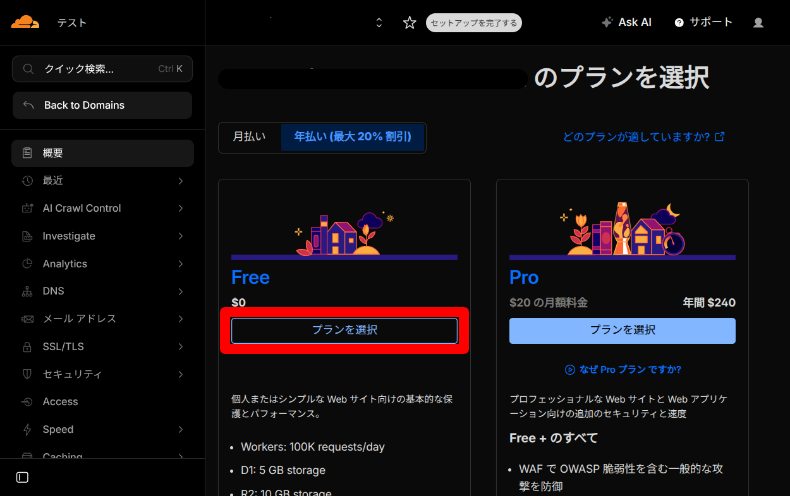Switch billing to 年払い (最大 20% 割引)

tap(352, 137)
